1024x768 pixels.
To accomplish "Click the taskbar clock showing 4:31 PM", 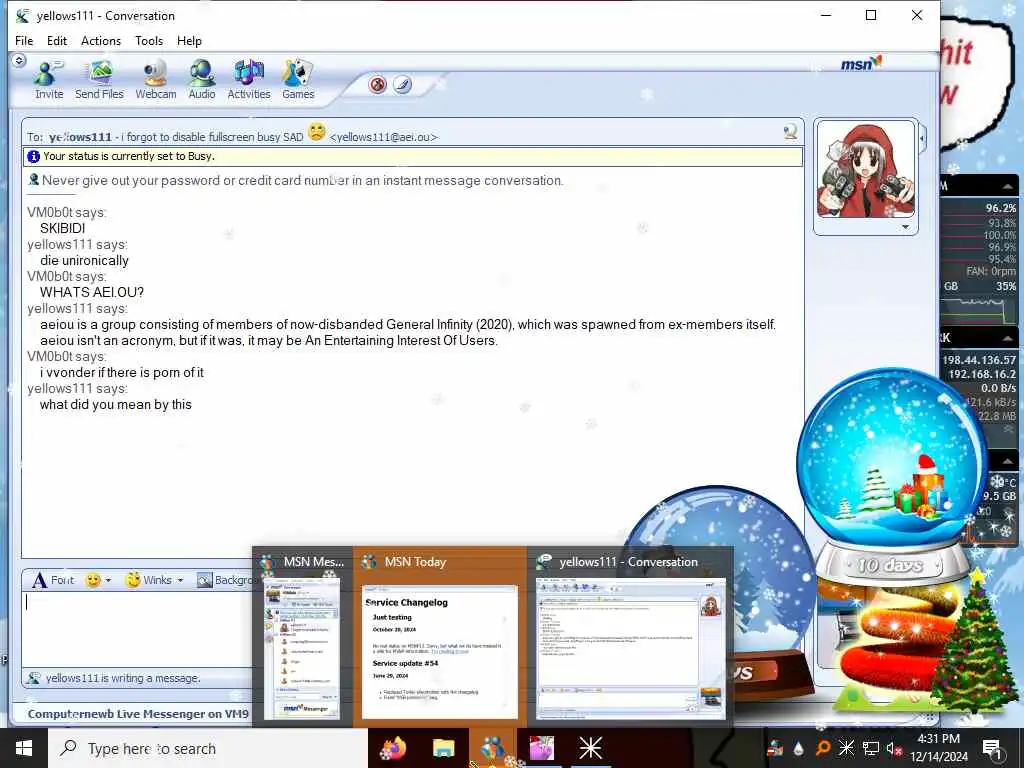I will coord(939,747).
